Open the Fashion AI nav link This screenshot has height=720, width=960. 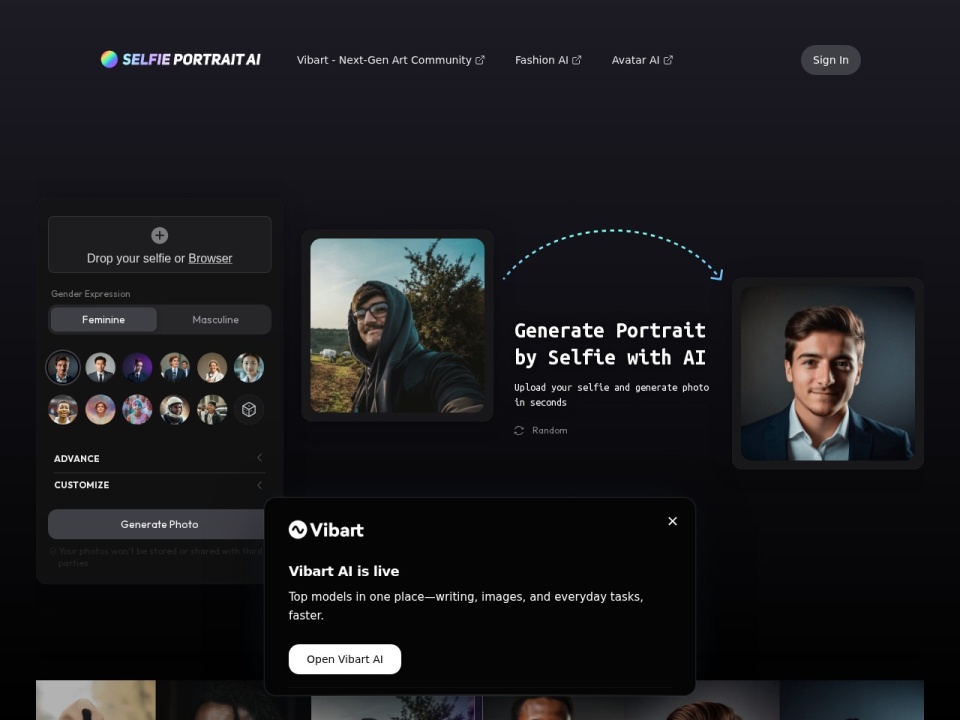pos(548,60)
